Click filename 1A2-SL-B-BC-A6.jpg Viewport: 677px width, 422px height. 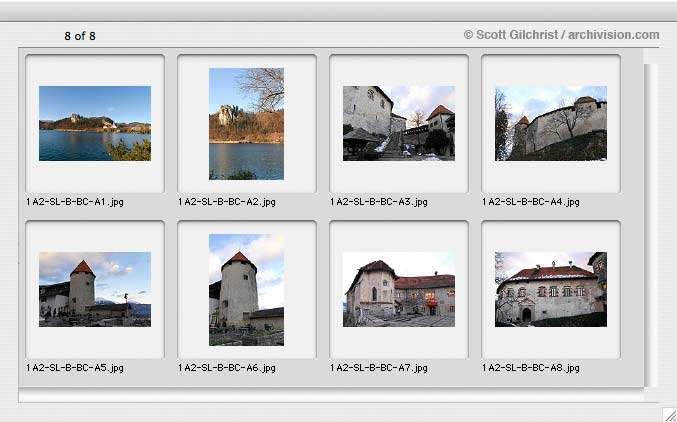(x=227, y=368)
